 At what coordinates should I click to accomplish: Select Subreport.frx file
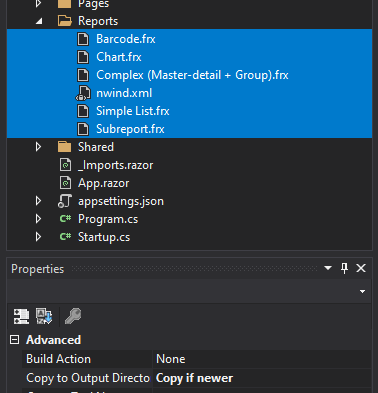130,129
